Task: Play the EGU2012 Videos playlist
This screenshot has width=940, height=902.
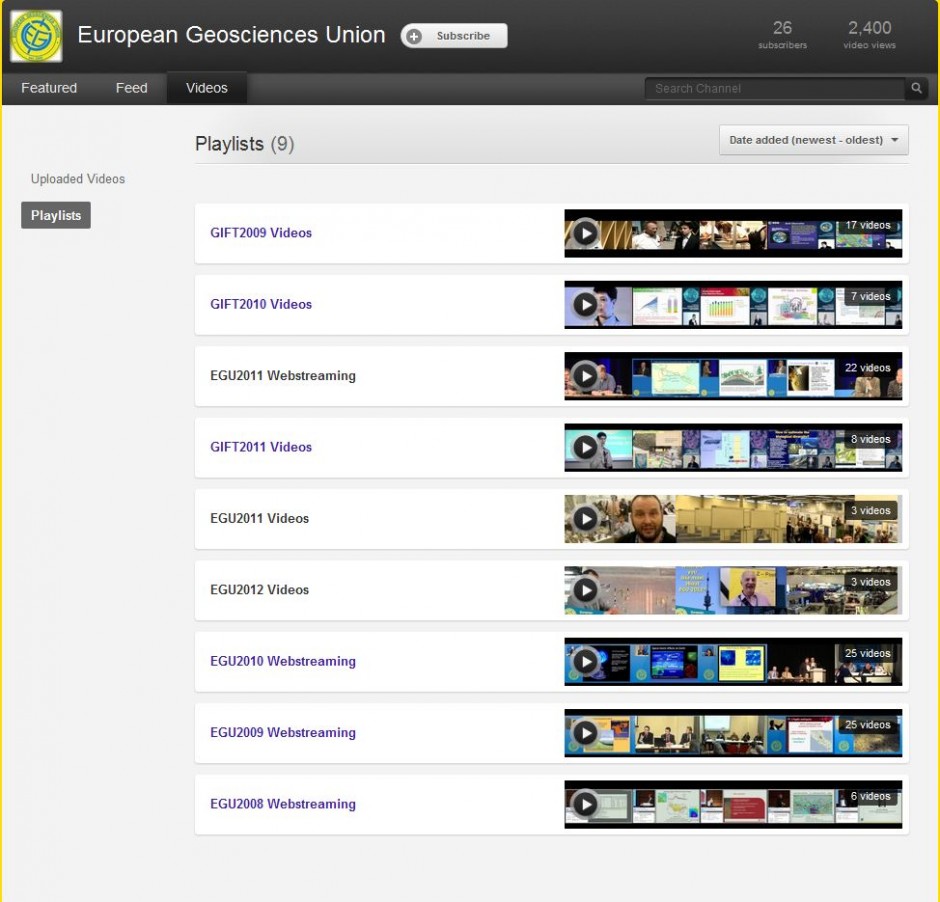Action: [585, 590]
